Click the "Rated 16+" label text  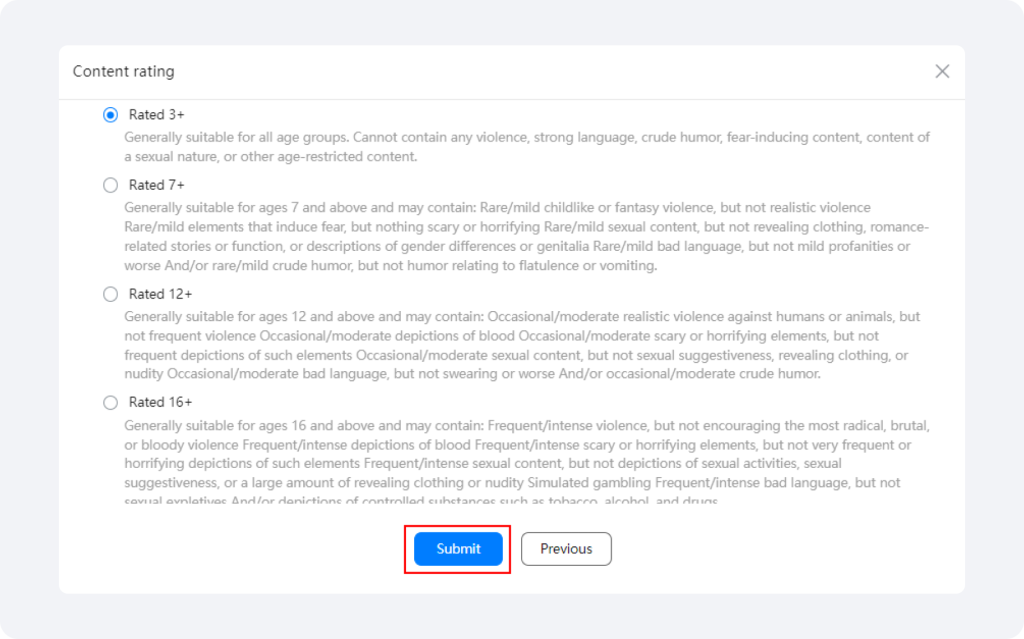click(x=161, y=402)
